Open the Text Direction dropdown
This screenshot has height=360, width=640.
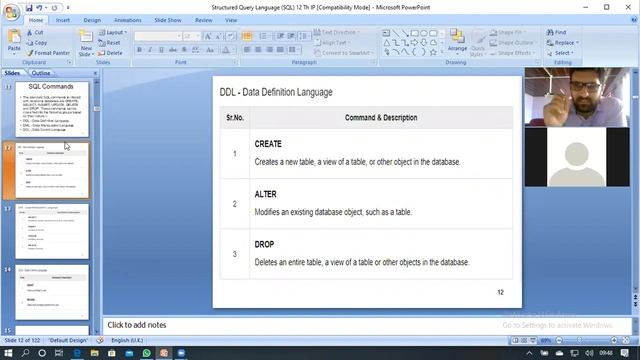337,32
